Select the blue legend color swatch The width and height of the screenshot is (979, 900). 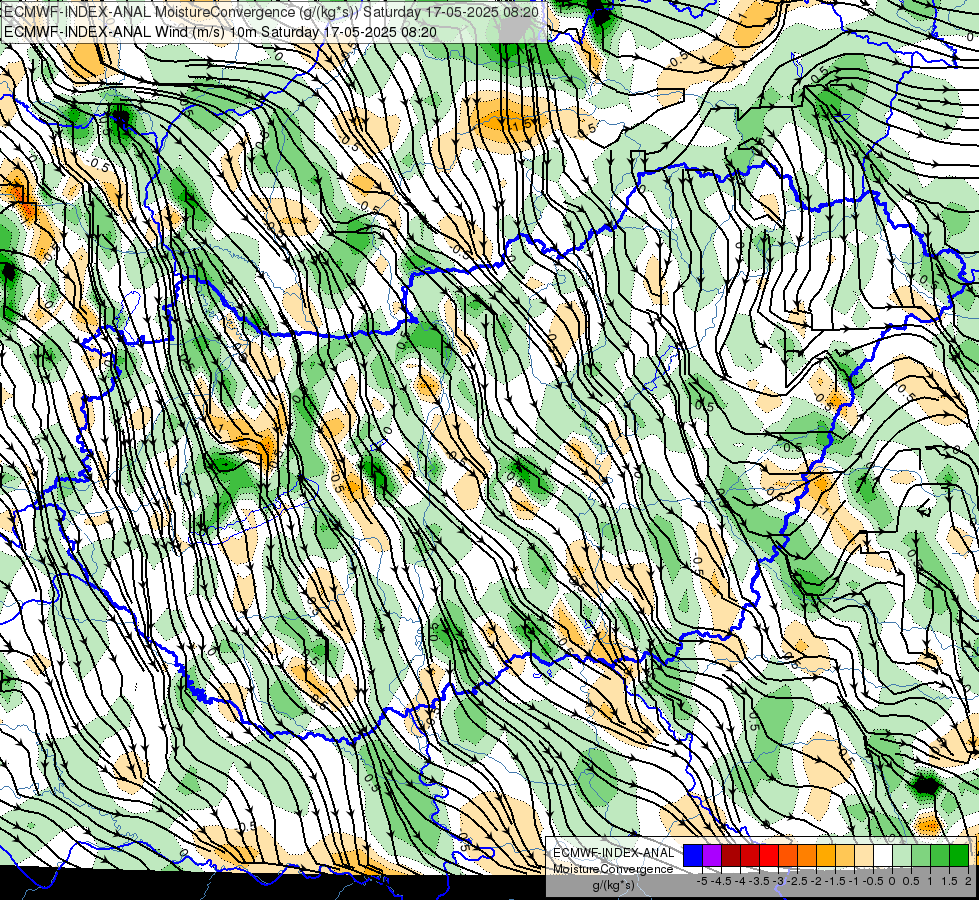coord(693,856)
